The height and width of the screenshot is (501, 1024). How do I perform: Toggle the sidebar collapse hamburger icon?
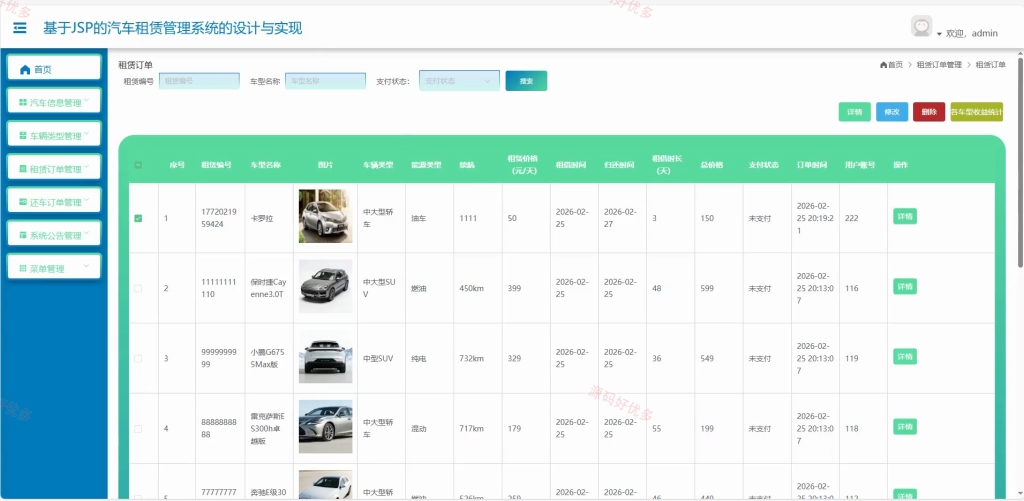[20, 27]
